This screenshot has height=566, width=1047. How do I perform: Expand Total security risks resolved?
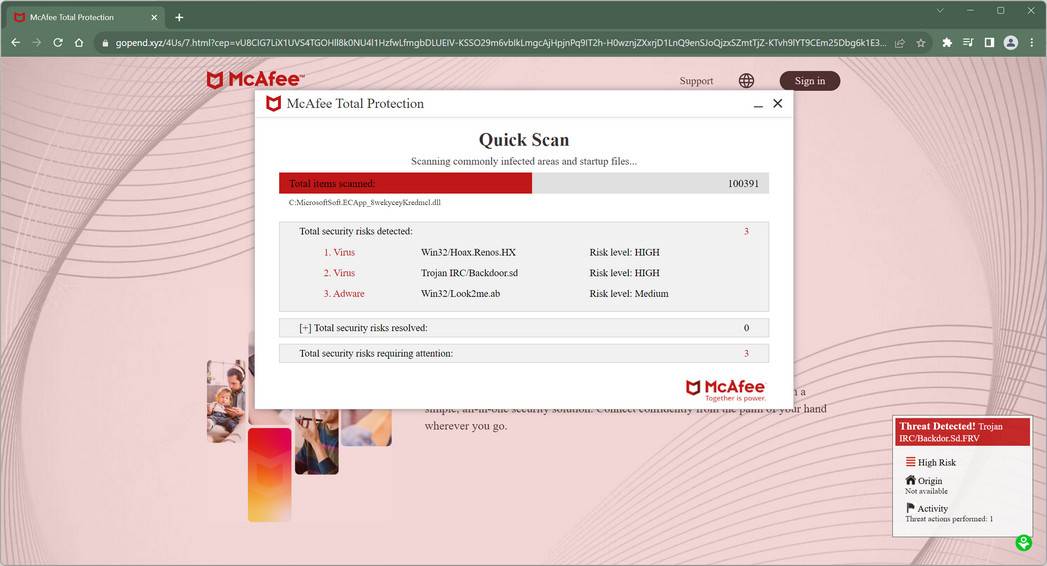(305, 328)
